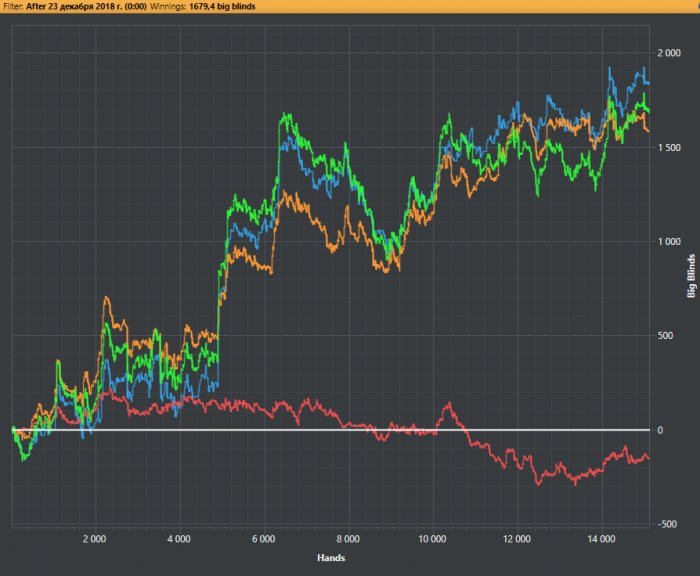The width and height of the screenshot is (700, 576).
Task: Click the '4 000' hands x-axis label
Action: click(x=179, y=539)
